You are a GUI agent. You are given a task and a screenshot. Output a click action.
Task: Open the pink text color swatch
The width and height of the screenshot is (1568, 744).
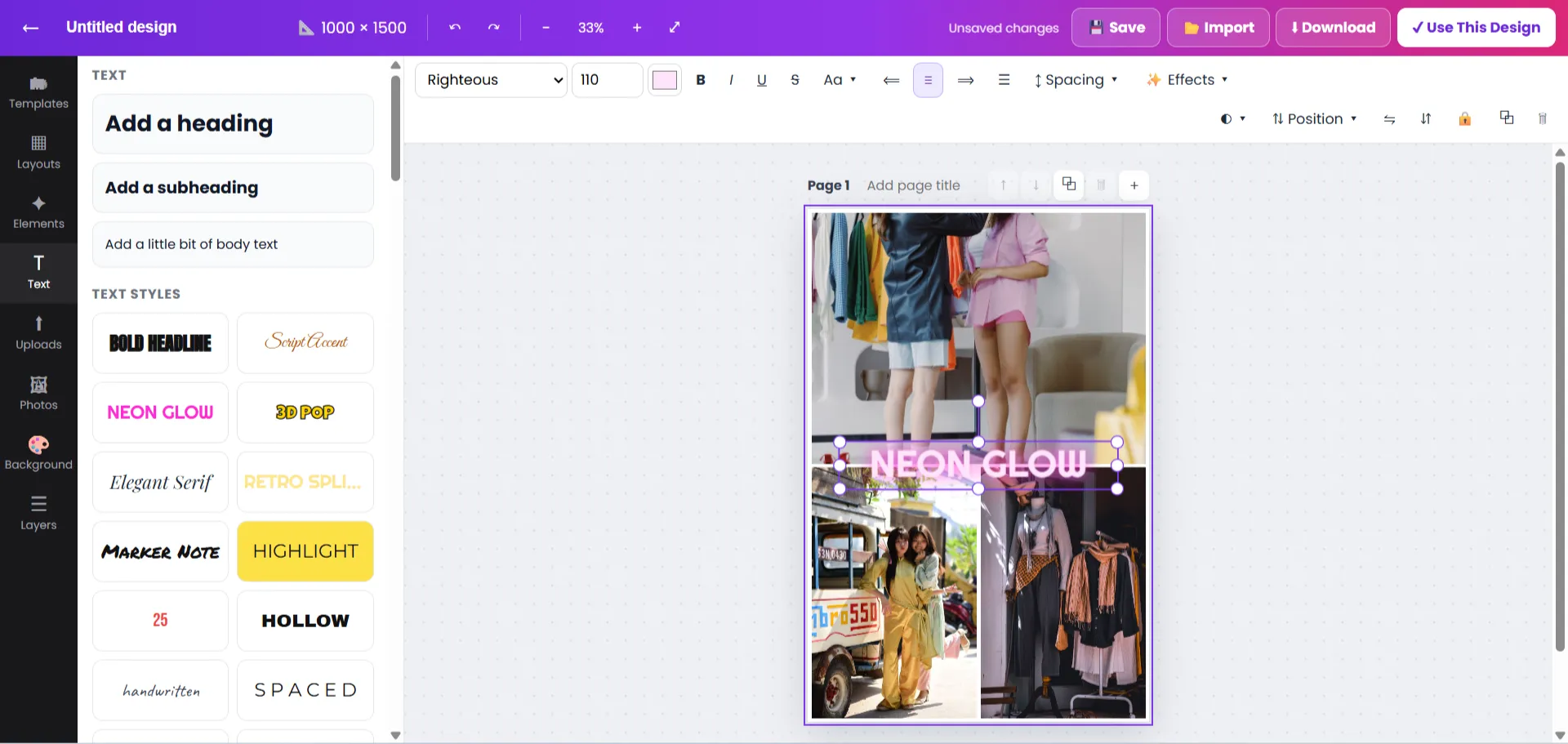click(x=665, y=80)
